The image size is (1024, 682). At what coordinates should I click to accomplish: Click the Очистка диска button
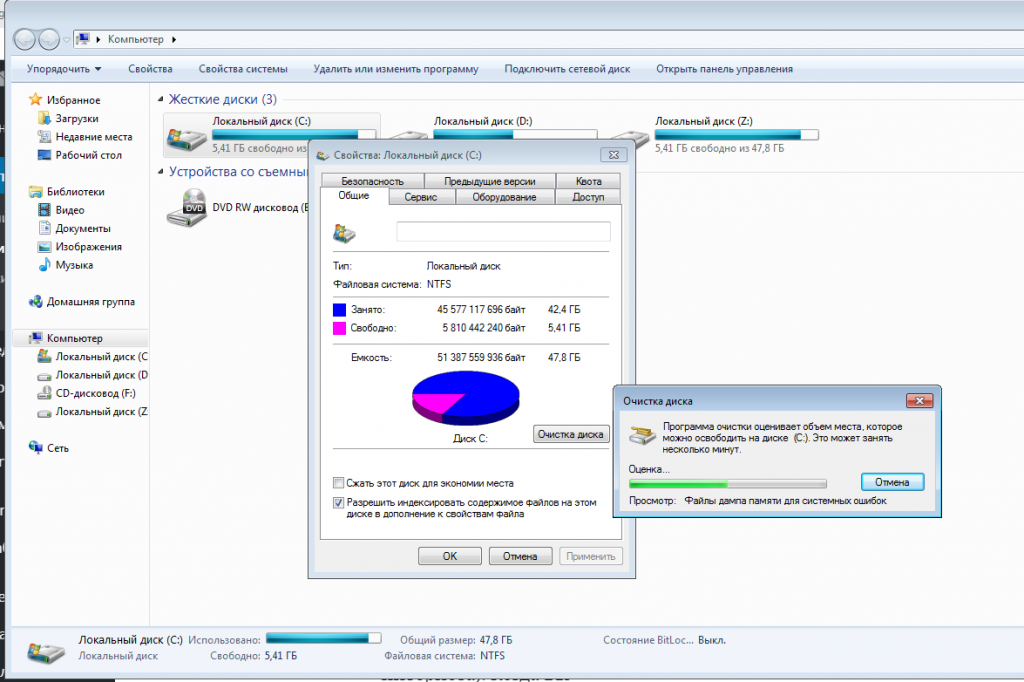[x=571, y=434]
